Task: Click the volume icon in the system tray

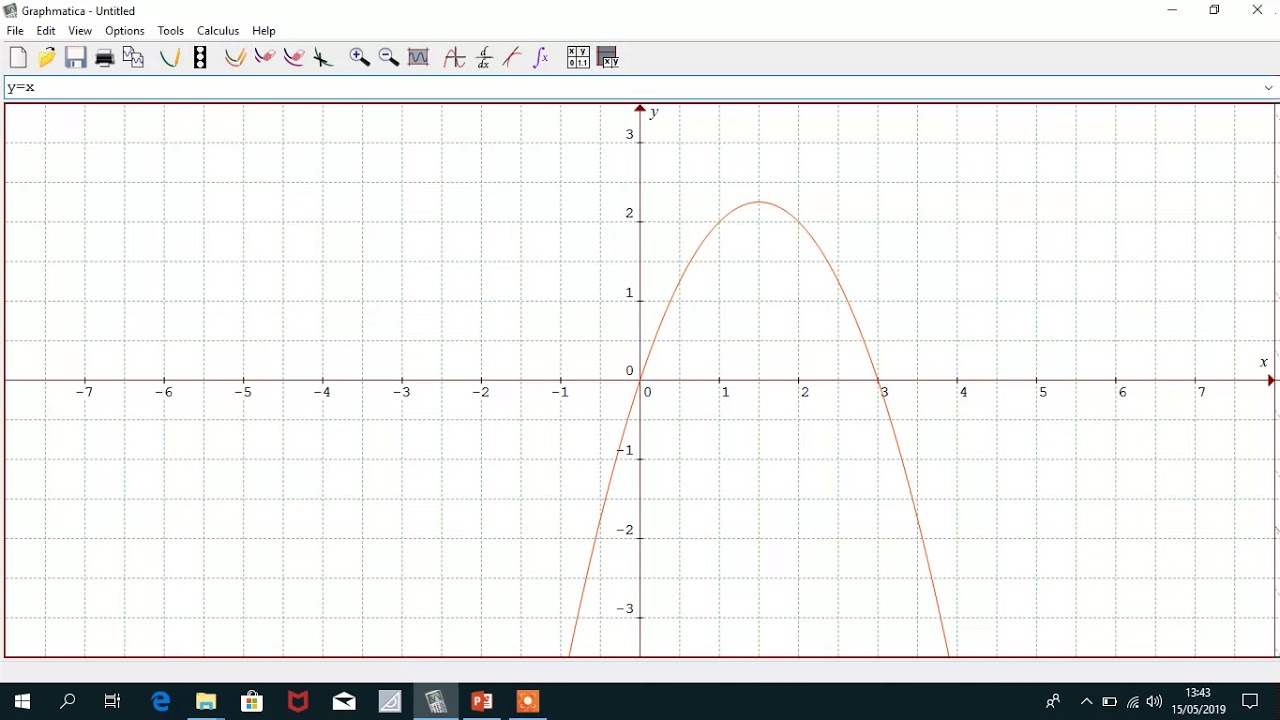Action: point(1155,701)
